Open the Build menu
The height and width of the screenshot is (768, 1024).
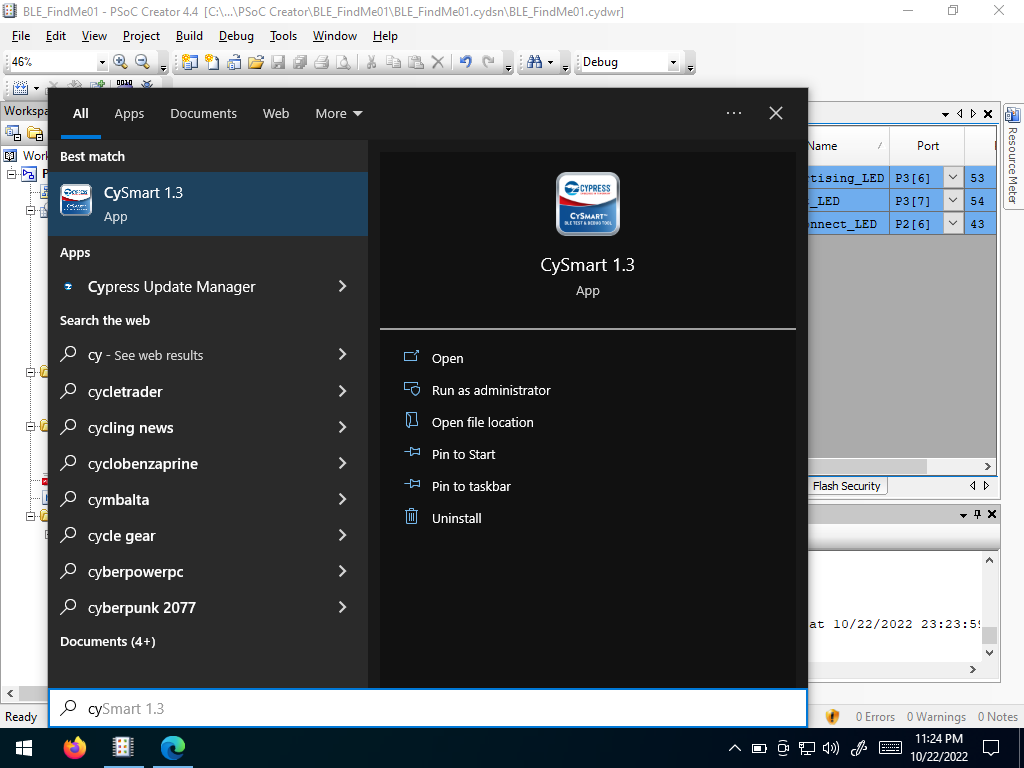coord(189,36)
